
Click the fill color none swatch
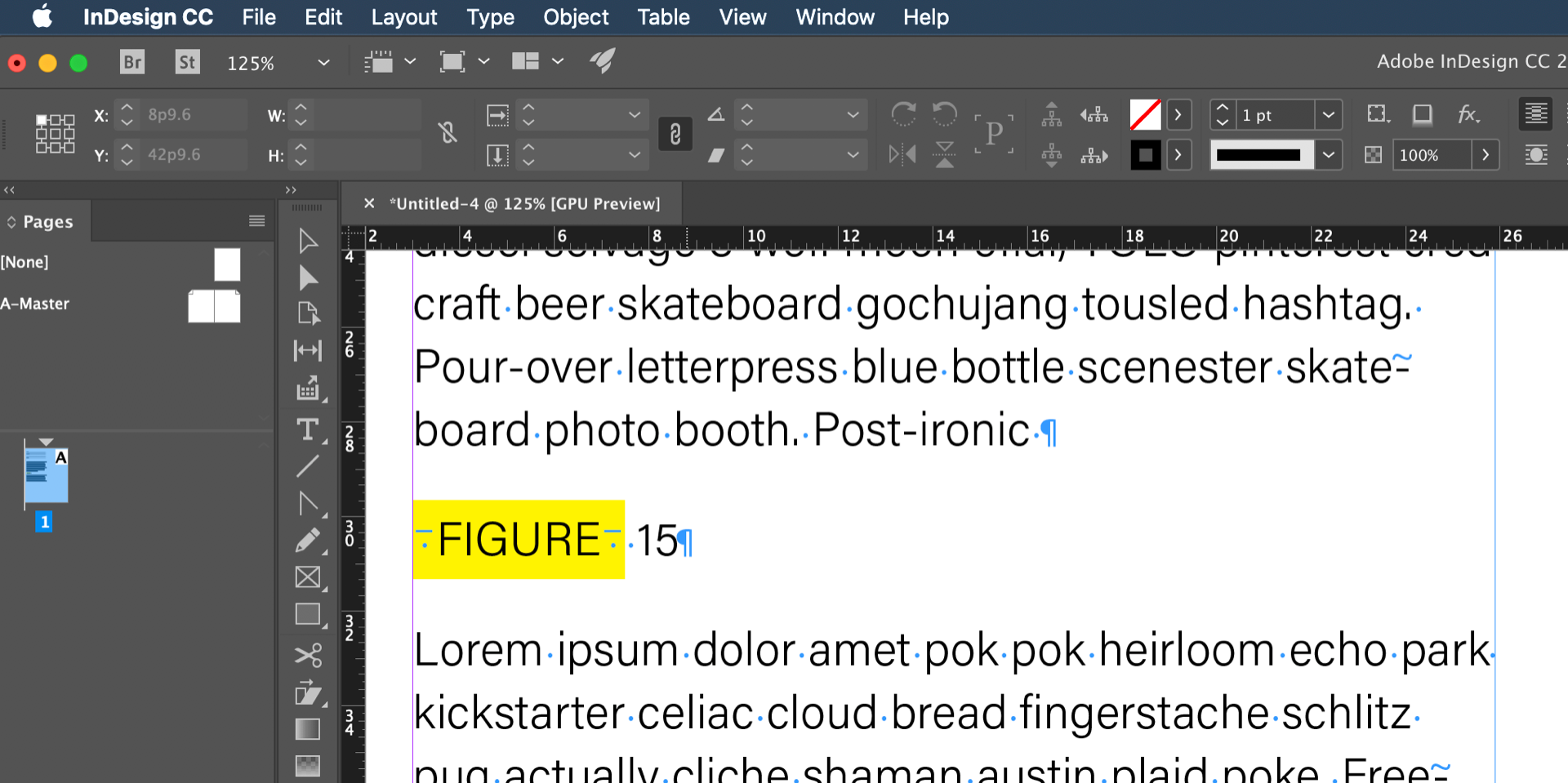point(1145,115)
